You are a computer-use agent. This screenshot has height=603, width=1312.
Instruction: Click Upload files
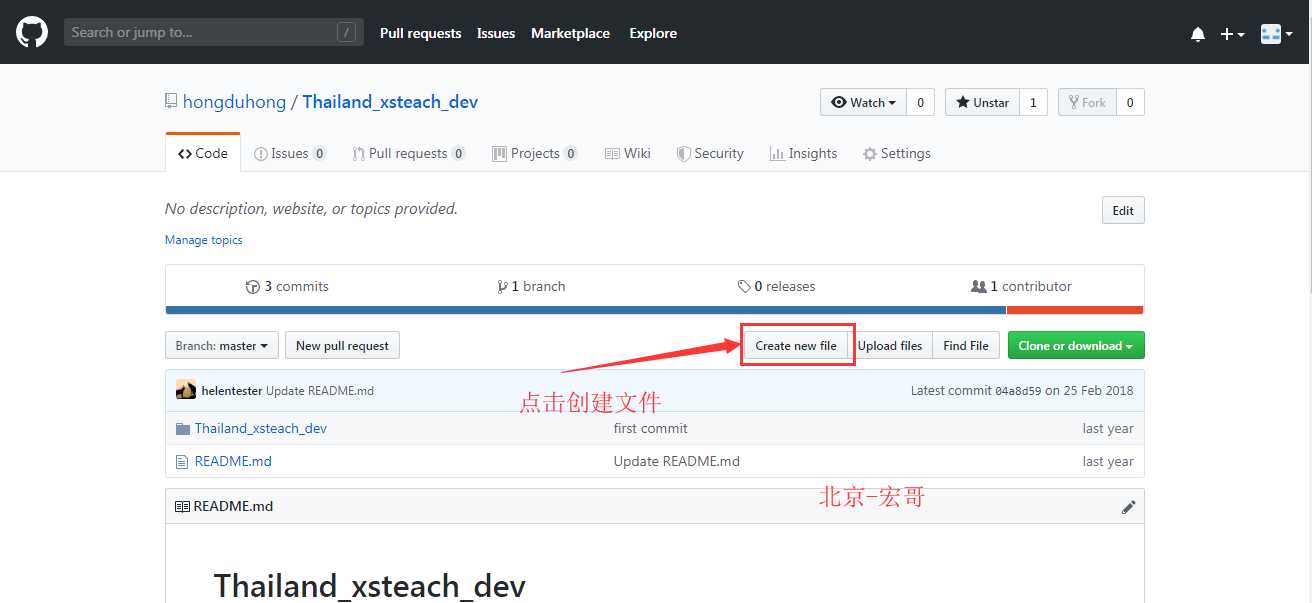[890, 346]
